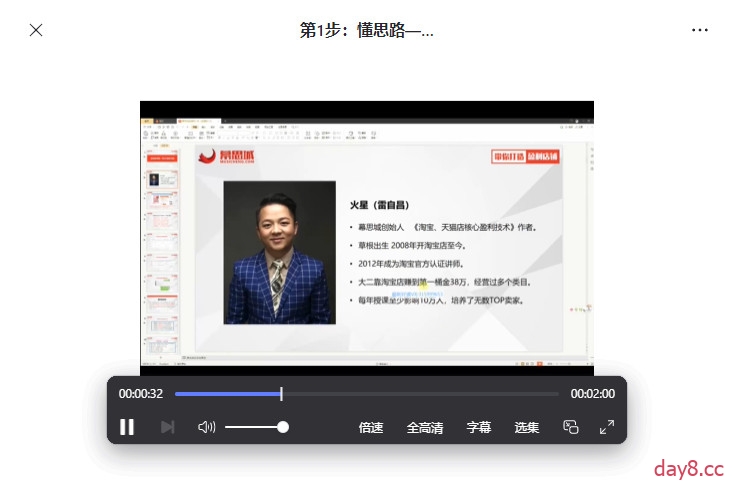This screenshot has width=734, height=484.
Task: Click the day8.cc watermark link
Action: 688,467
